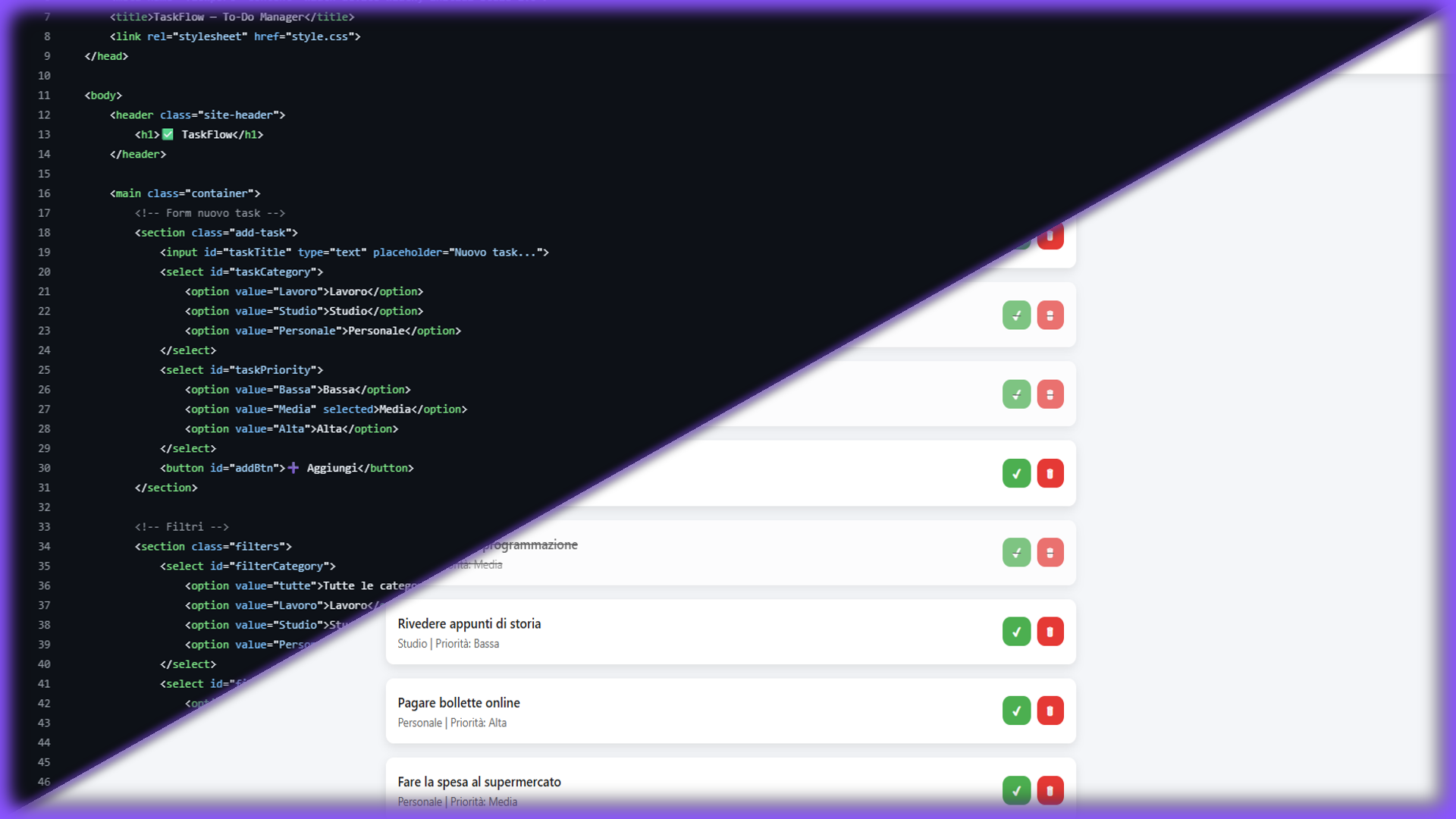Click line number 30 in the editor gutter
Viewport: 1456px width, 819px height.
click(x=44, y=468)
